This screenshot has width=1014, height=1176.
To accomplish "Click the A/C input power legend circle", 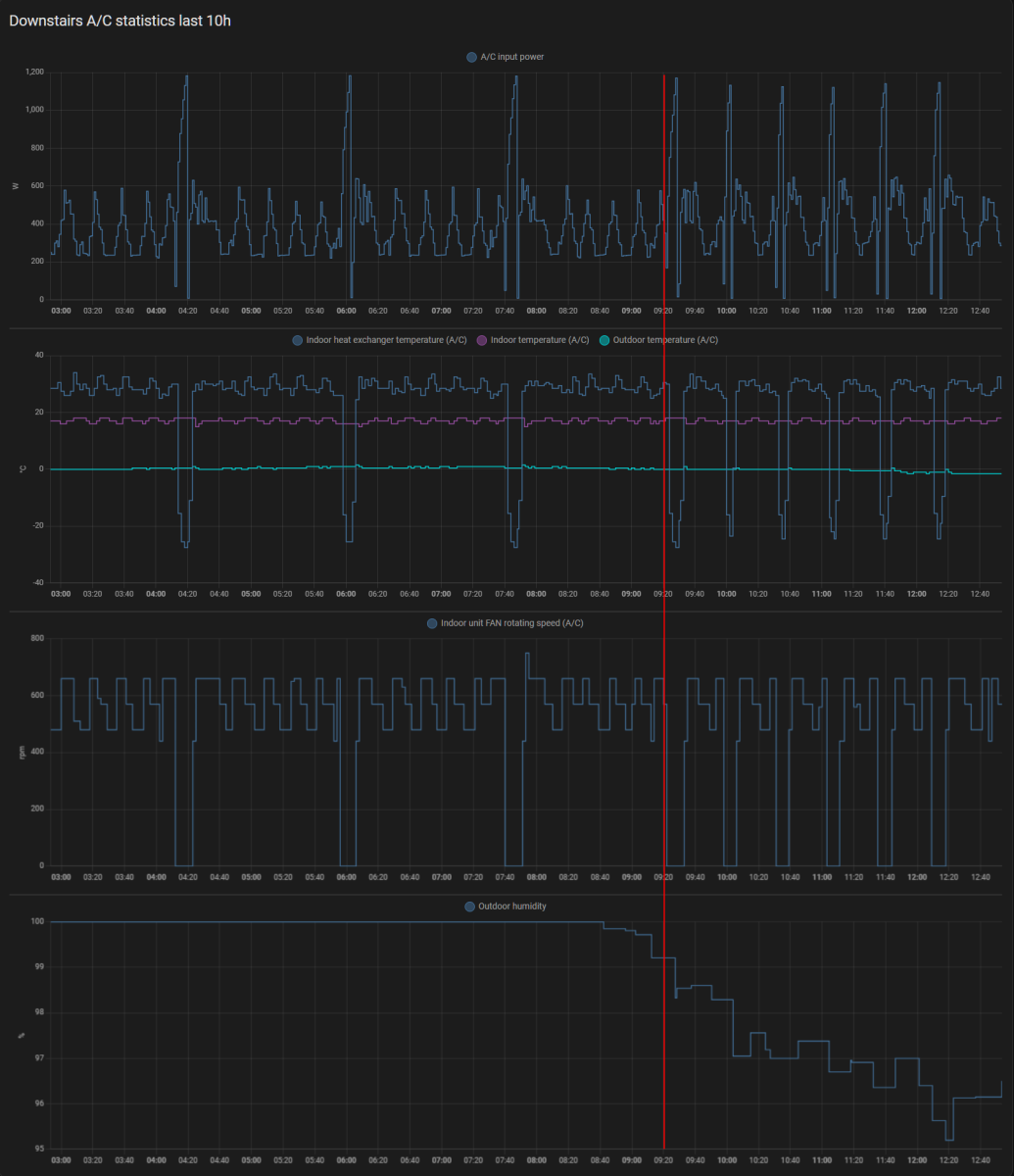I will click(x=472, y=57).
